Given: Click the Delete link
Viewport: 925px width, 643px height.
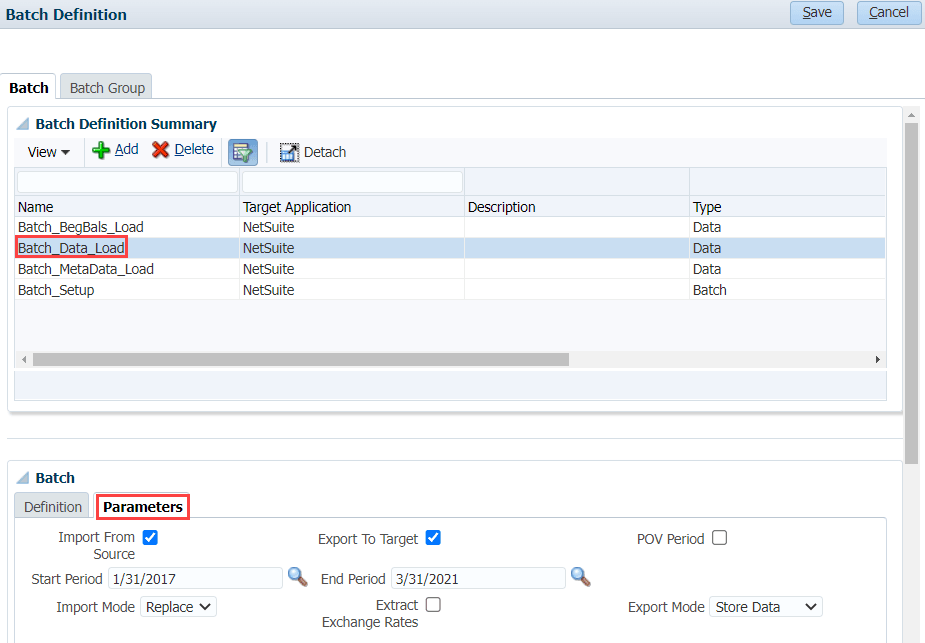Looking at the screenshot, I should [x=193, y=149].
